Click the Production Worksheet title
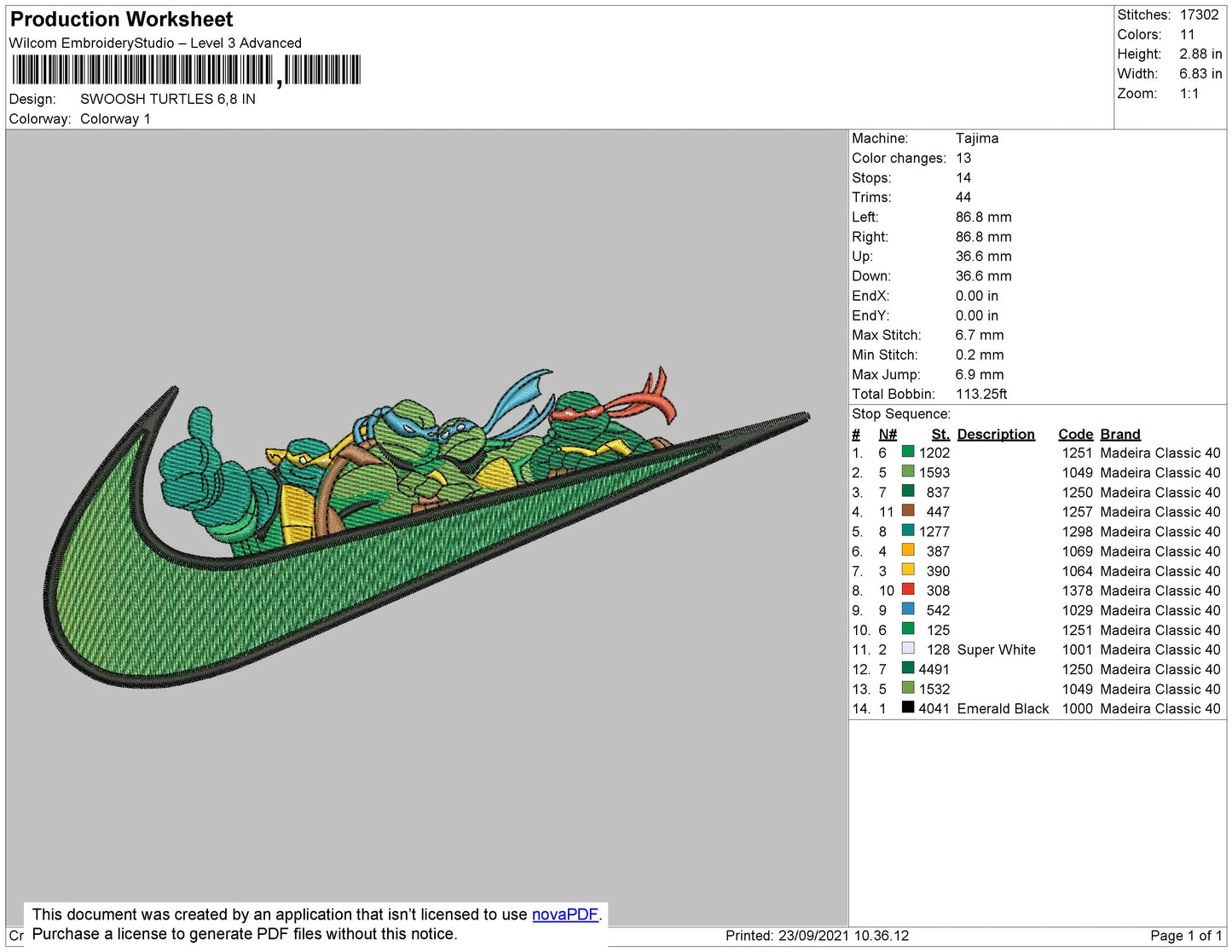 click(x=121, y=20)
